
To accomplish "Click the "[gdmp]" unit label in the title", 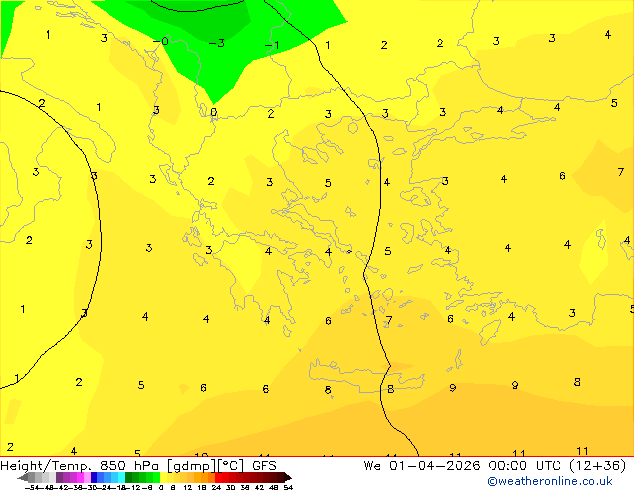I will 192,466.
